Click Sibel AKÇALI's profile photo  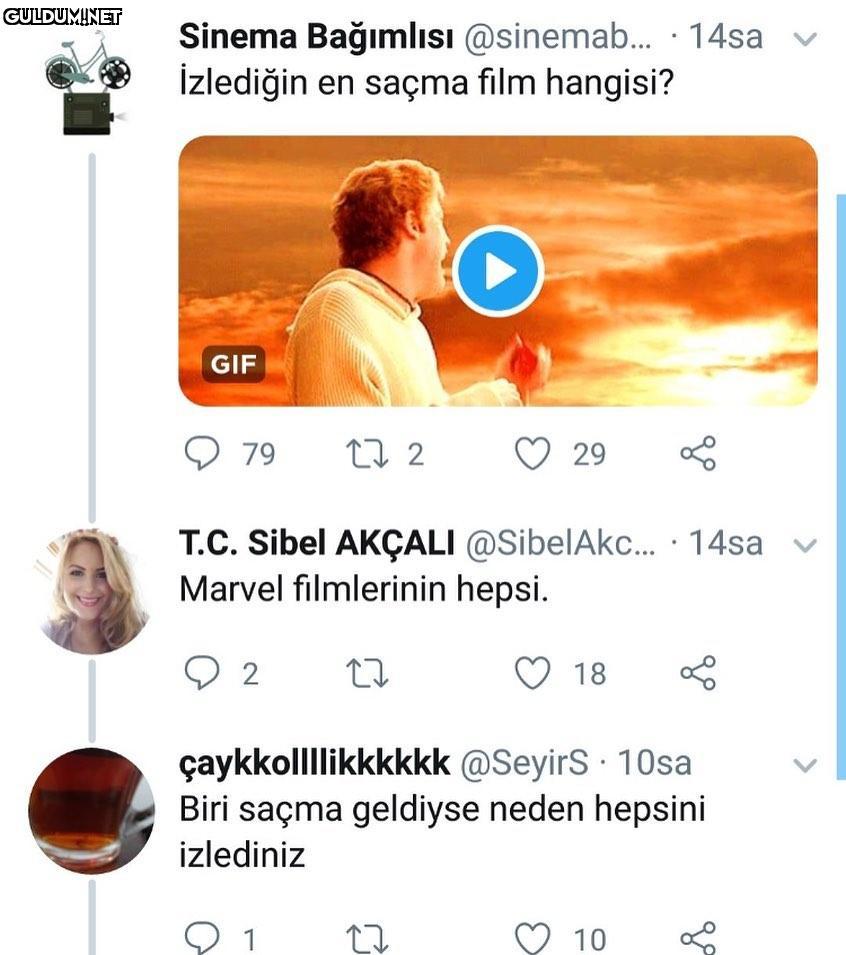[x=93, y=591]
